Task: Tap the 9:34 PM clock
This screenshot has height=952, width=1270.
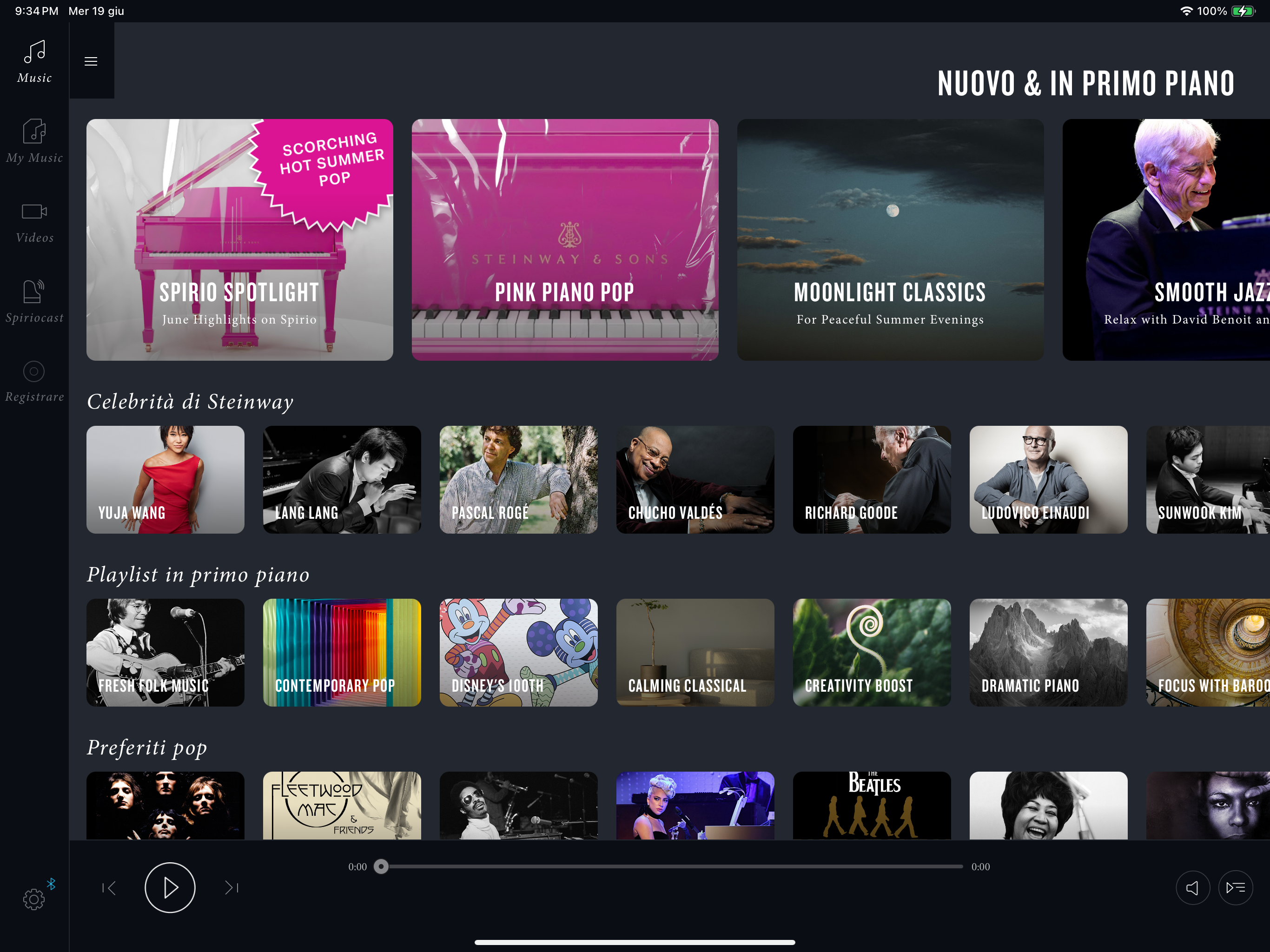Action: (37, 11)
